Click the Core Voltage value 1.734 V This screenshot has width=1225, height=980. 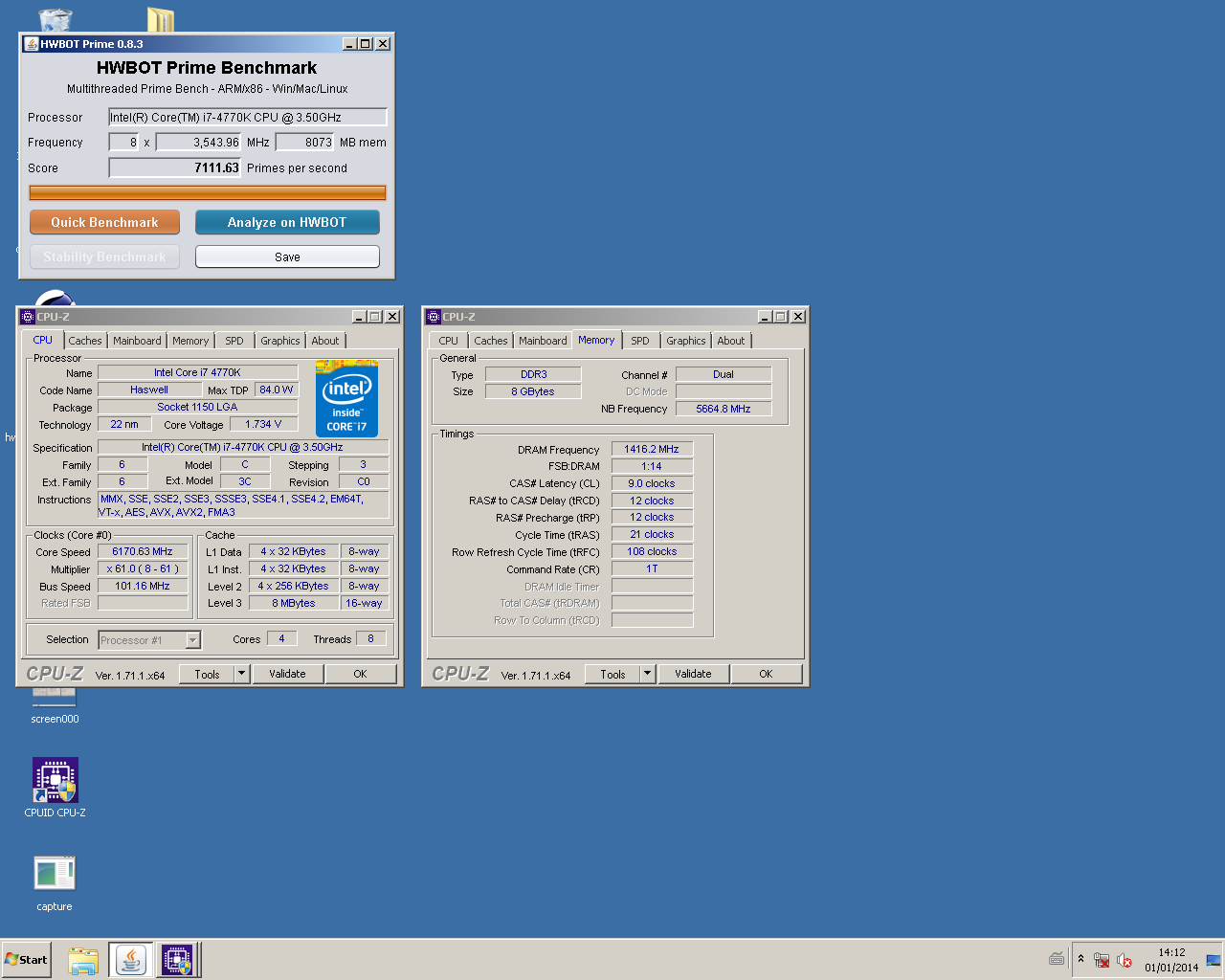263,424
